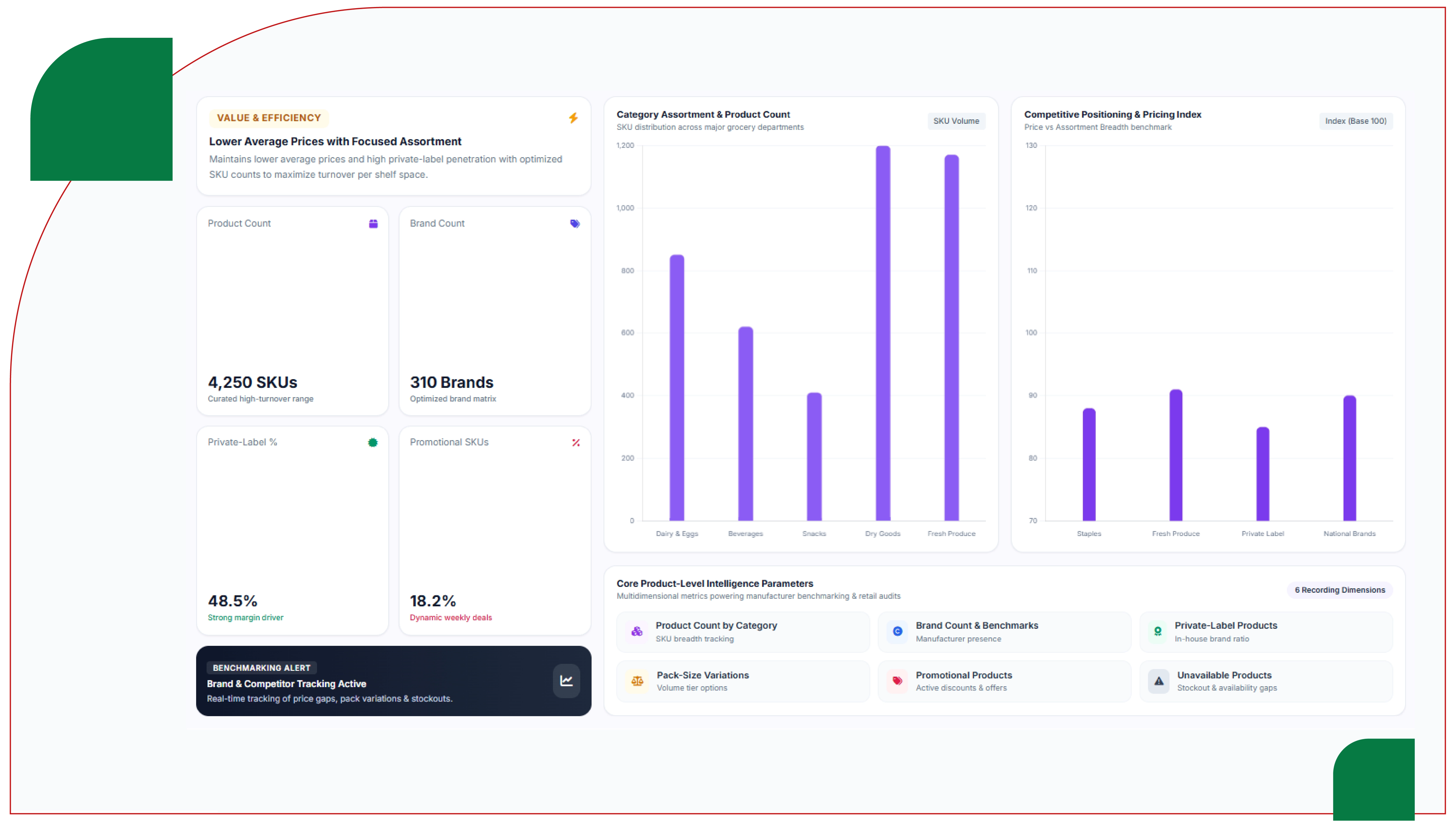Viewport: 1456px width, 828px height.
Task: Select the Staples bar in pricing index chart
Action: (x=1089, y=464)
